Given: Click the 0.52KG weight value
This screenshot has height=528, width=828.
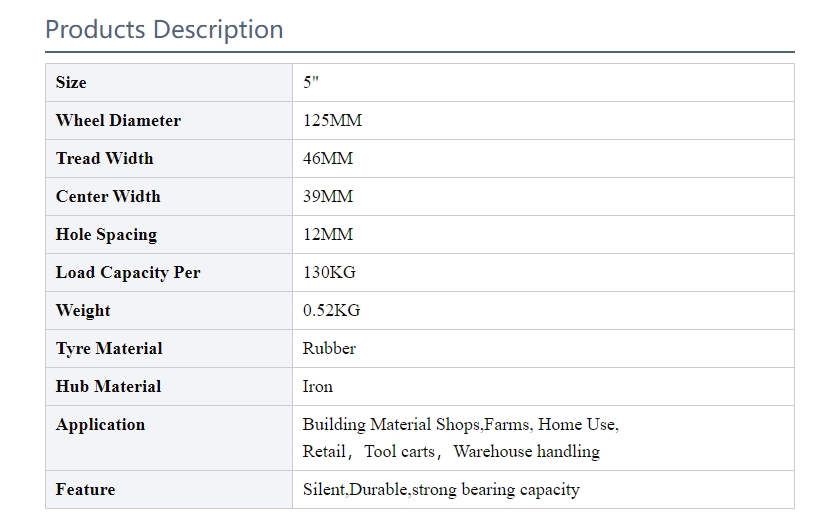Looking at the screenshot, I should [x=332, y=310].
